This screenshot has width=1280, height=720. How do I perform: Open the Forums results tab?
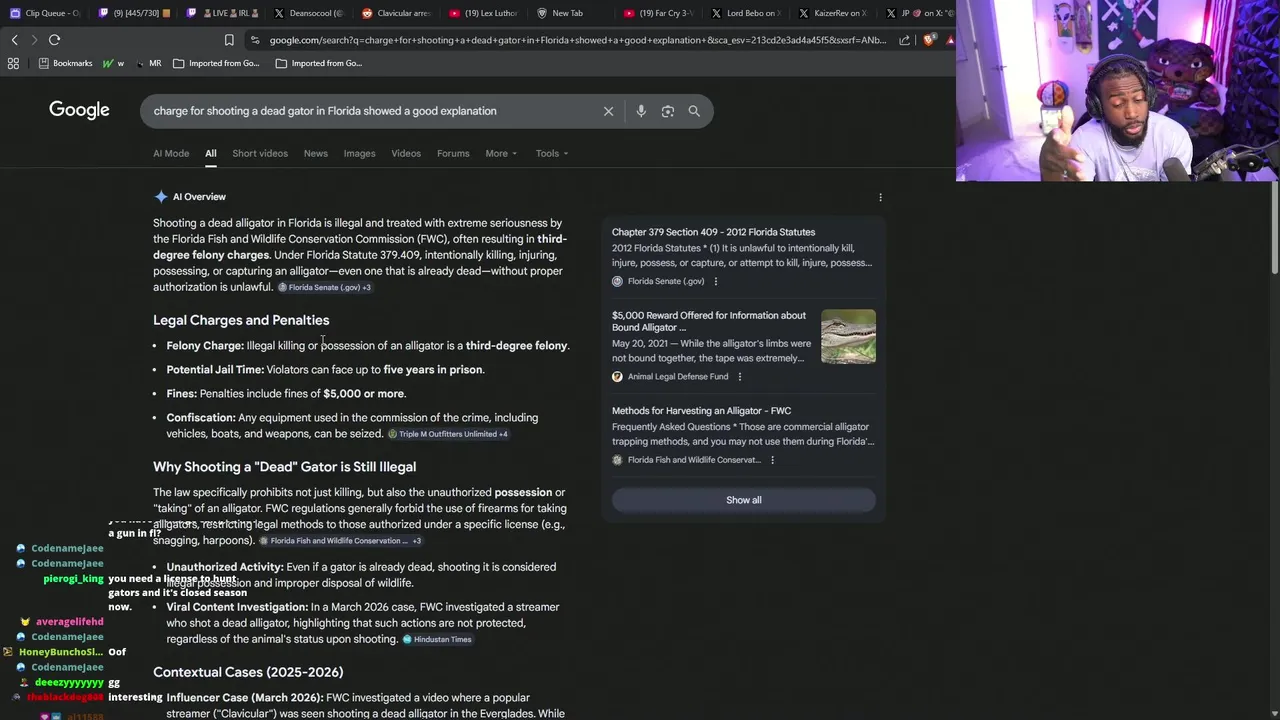(x=453, y=153)
